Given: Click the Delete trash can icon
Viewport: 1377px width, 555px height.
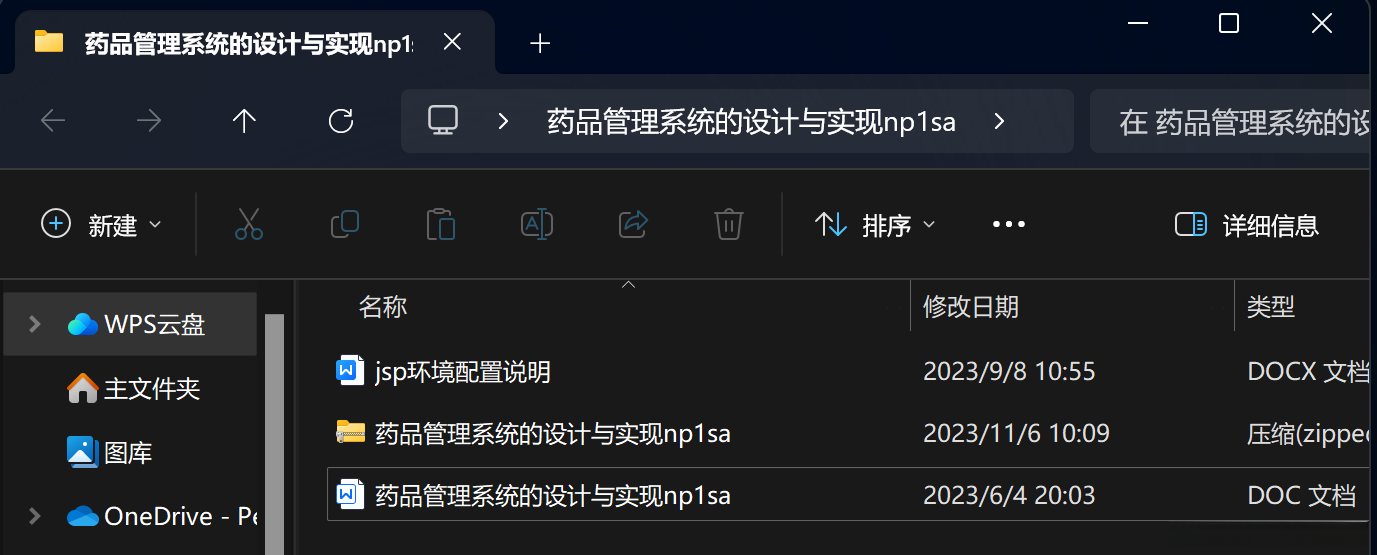Looking at the screenshot, I should tap(729, 224).
